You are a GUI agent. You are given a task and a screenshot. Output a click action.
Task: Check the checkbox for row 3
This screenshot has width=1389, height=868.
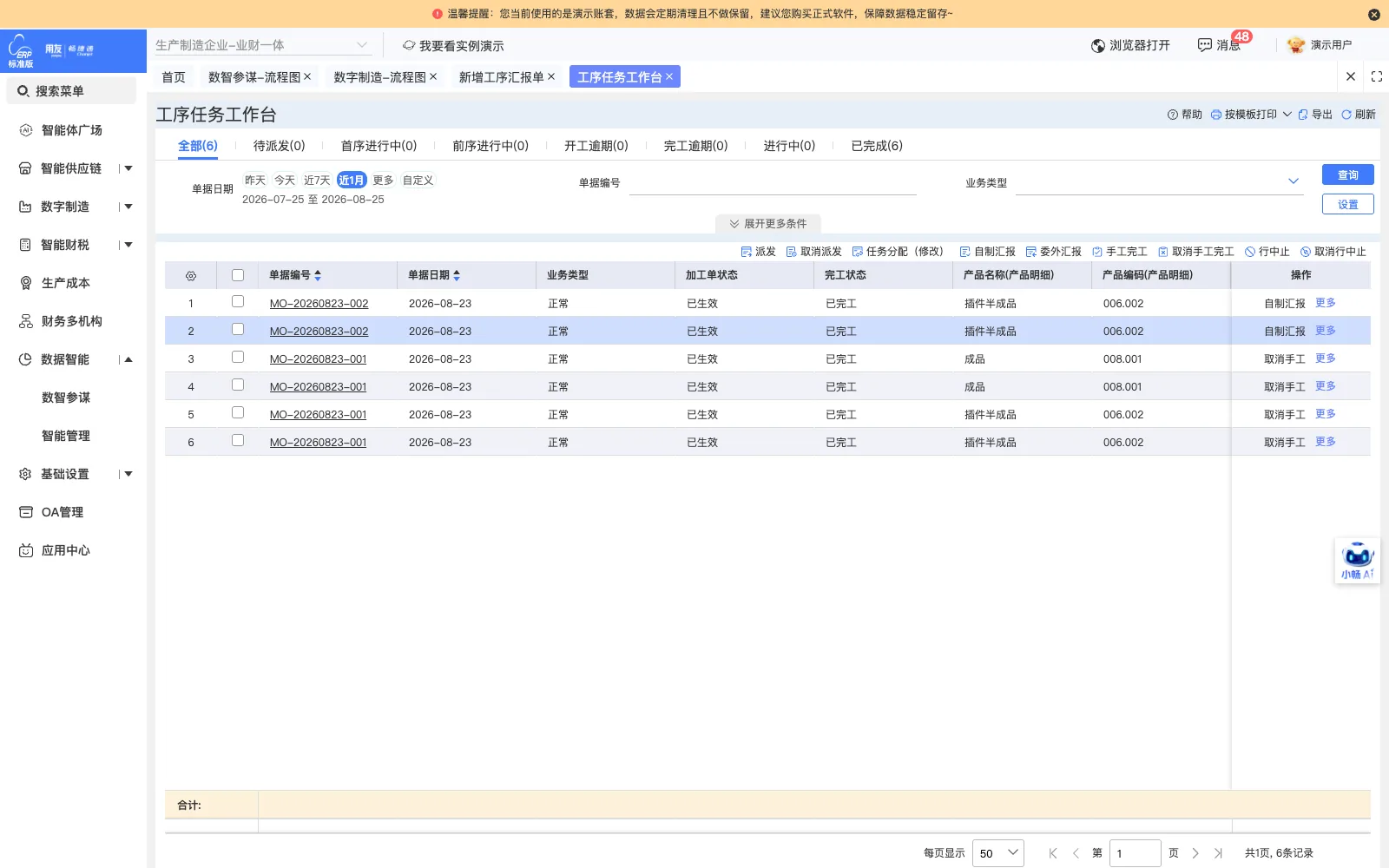click(238, 357)
